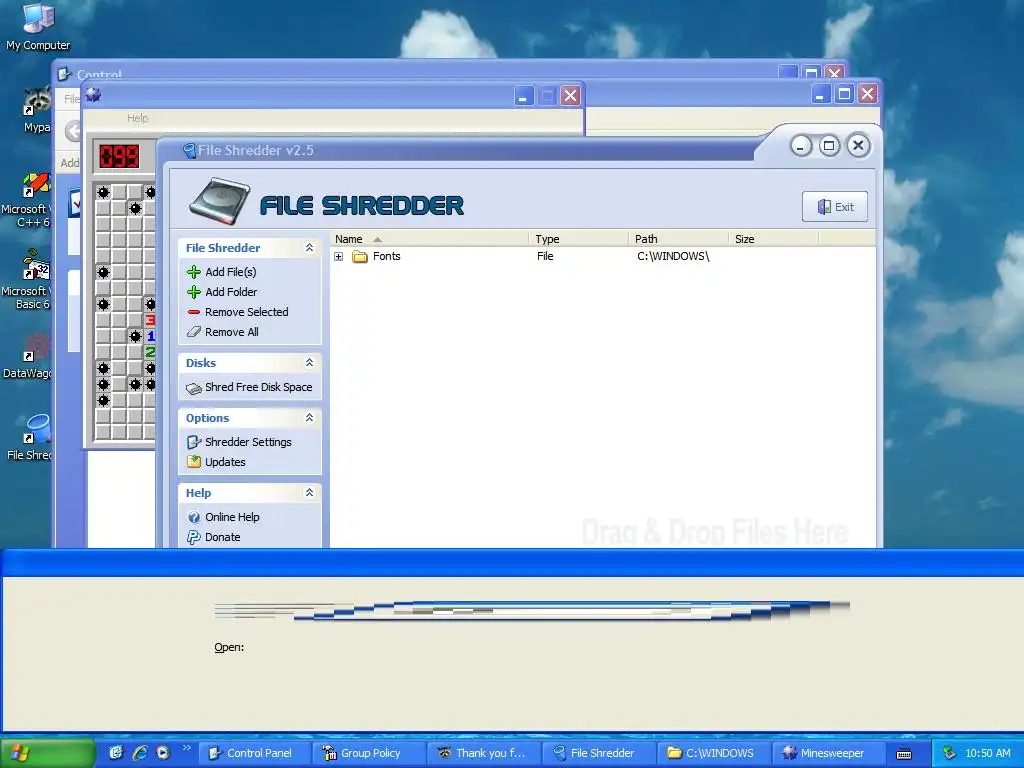
Task: Click the question mark Online Help icon
Action: coord(194,517)
